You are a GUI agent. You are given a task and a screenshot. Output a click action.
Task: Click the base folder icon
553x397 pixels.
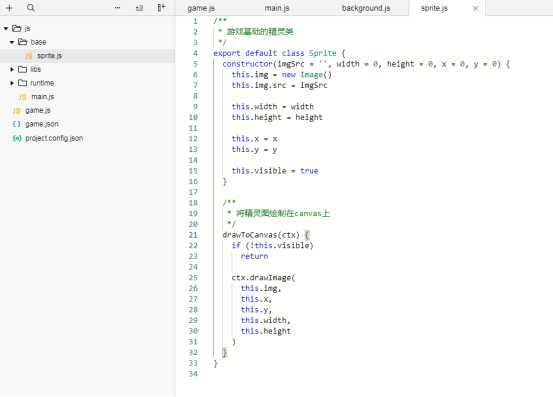point(23,42)
